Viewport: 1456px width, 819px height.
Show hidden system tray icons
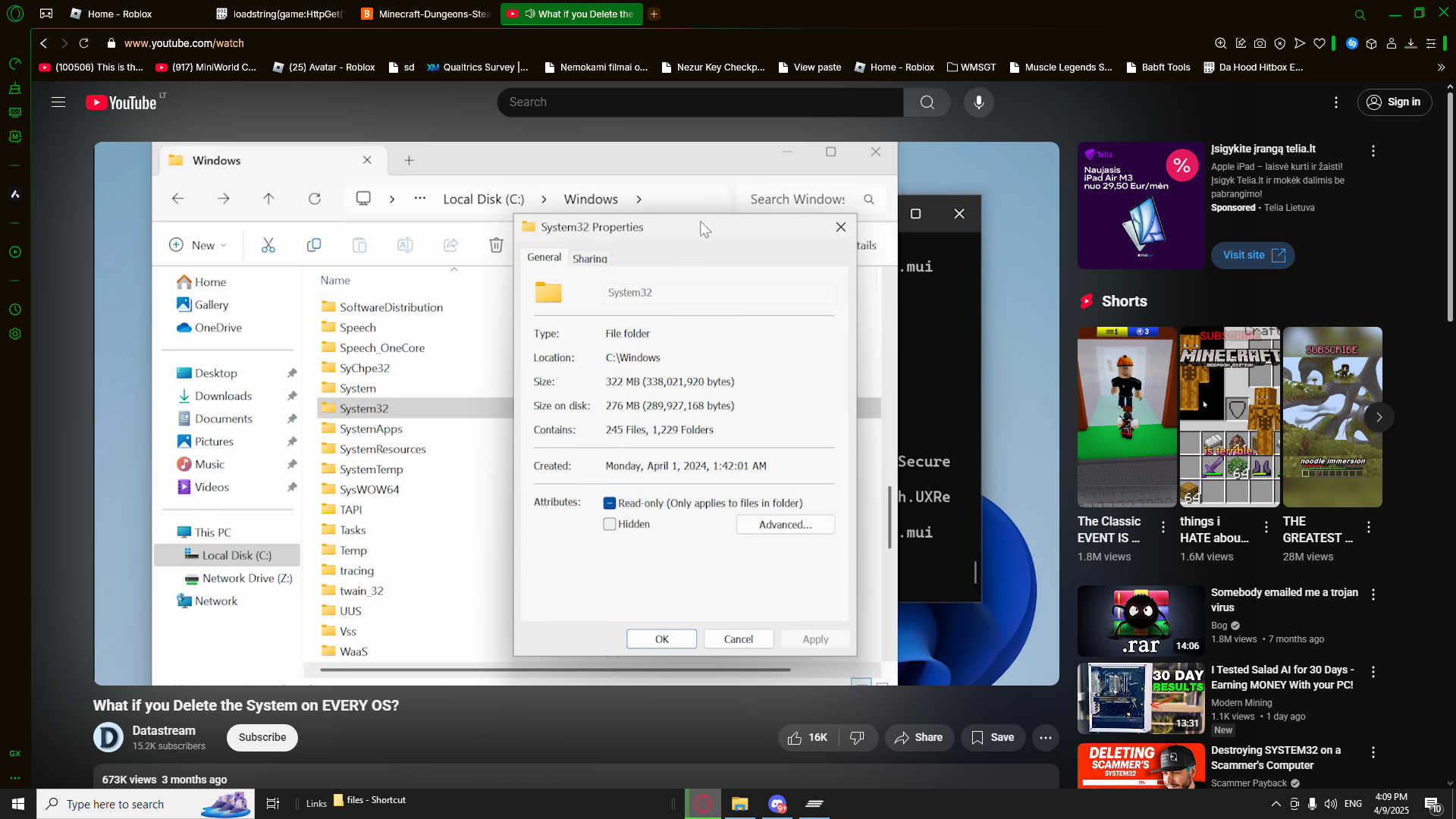pos(1276,804)
